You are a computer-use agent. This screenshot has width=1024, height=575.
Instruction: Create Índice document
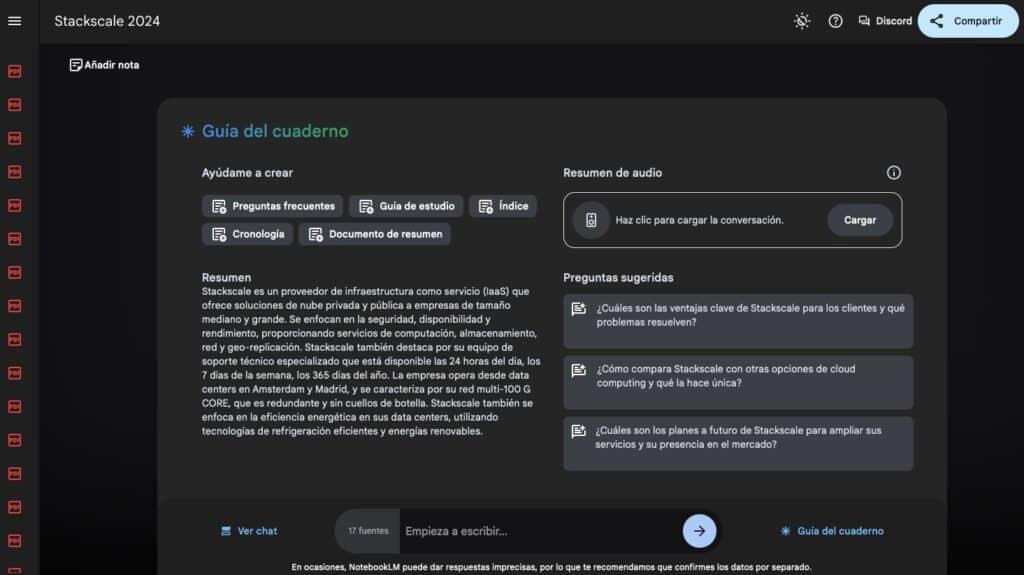point(503,206)
